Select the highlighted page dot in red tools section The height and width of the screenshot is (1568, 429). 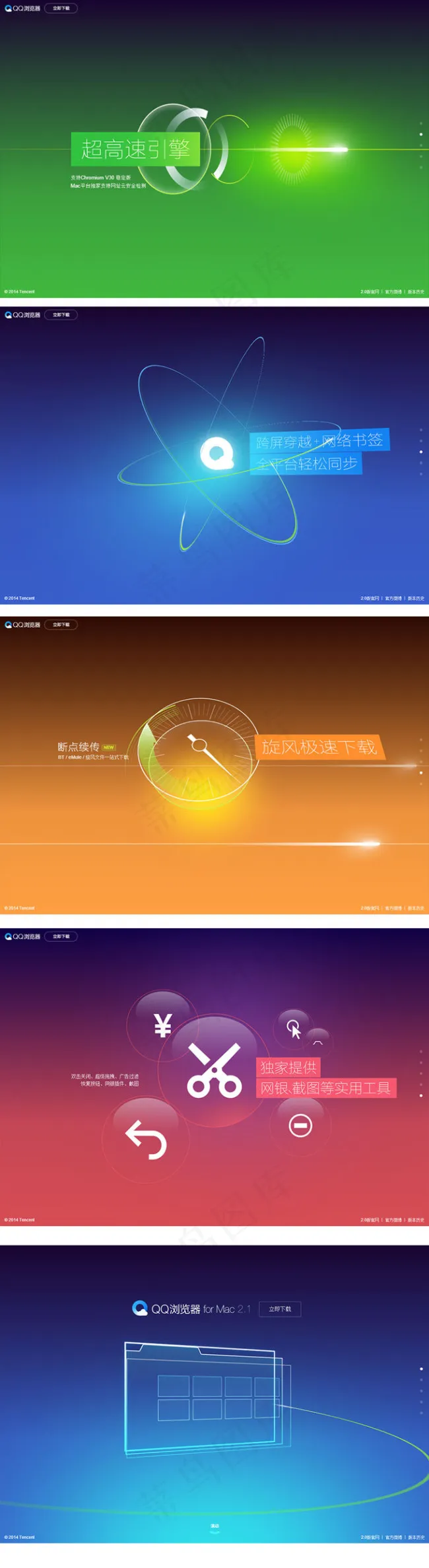pos(421,1095)
